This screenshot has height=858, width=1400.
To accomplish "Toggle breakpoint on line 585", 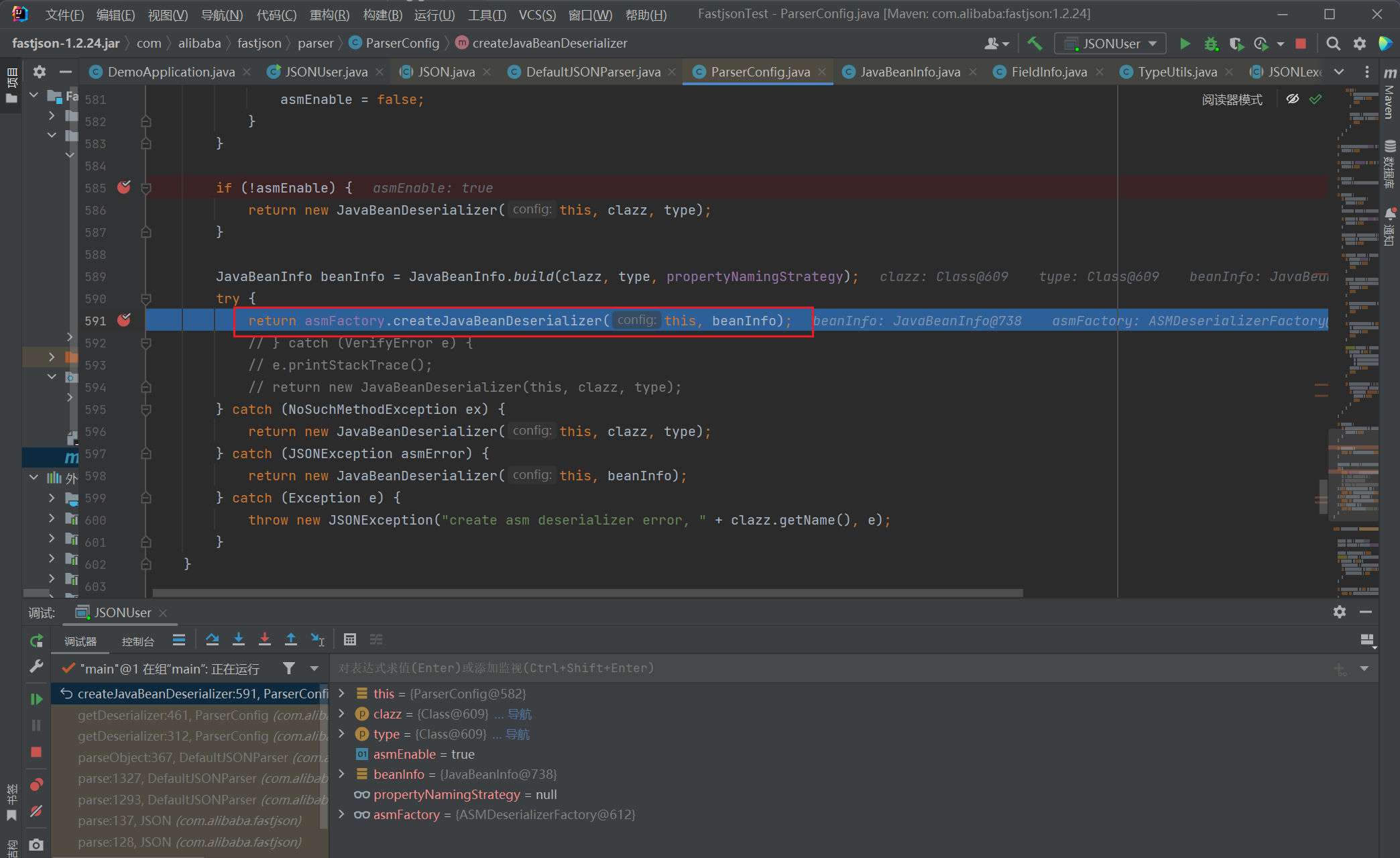I will (124, 188).
